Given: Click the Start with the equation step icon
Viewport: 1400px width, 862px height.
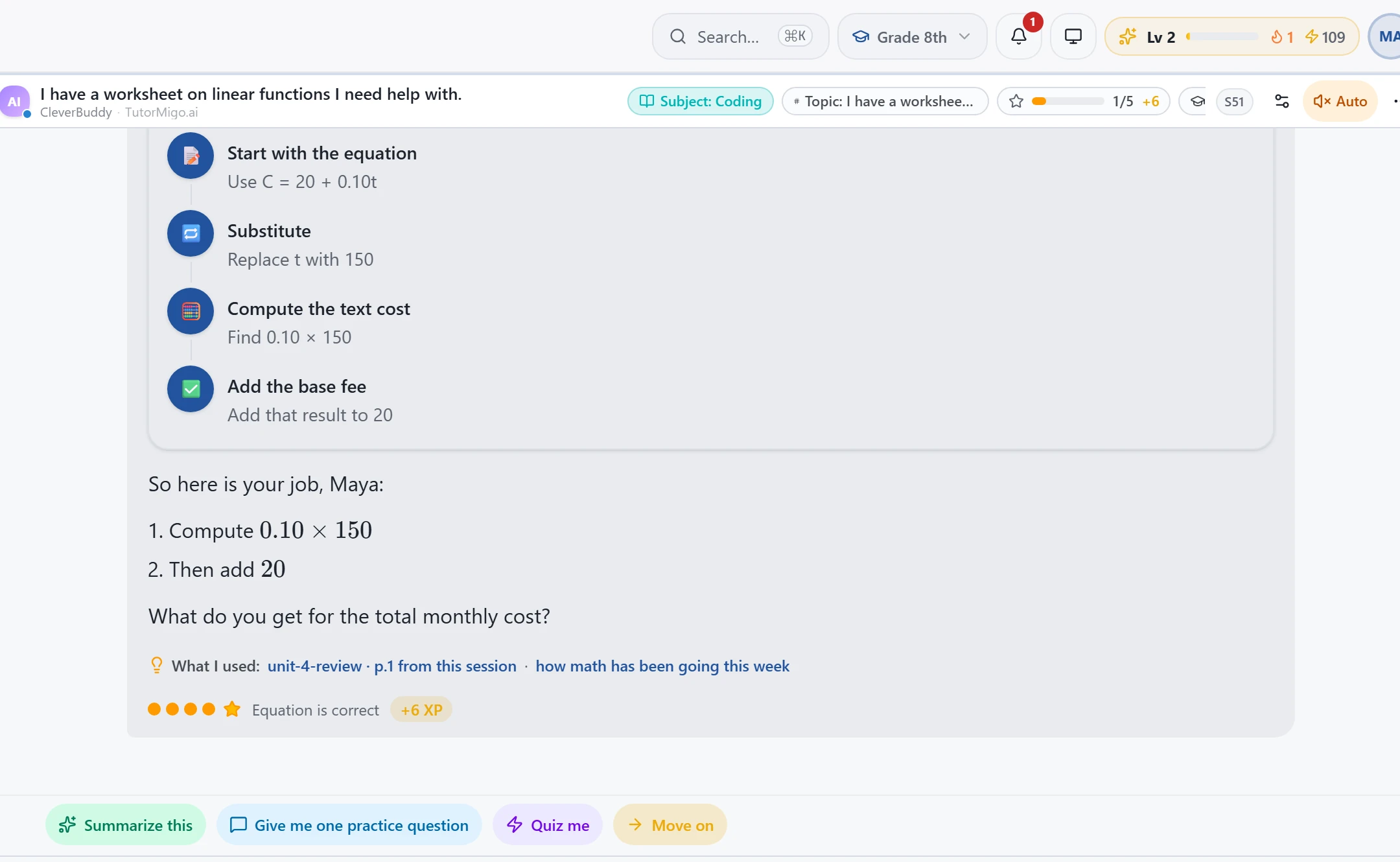Looking at the screenshot, I should (x=191, y=156).
